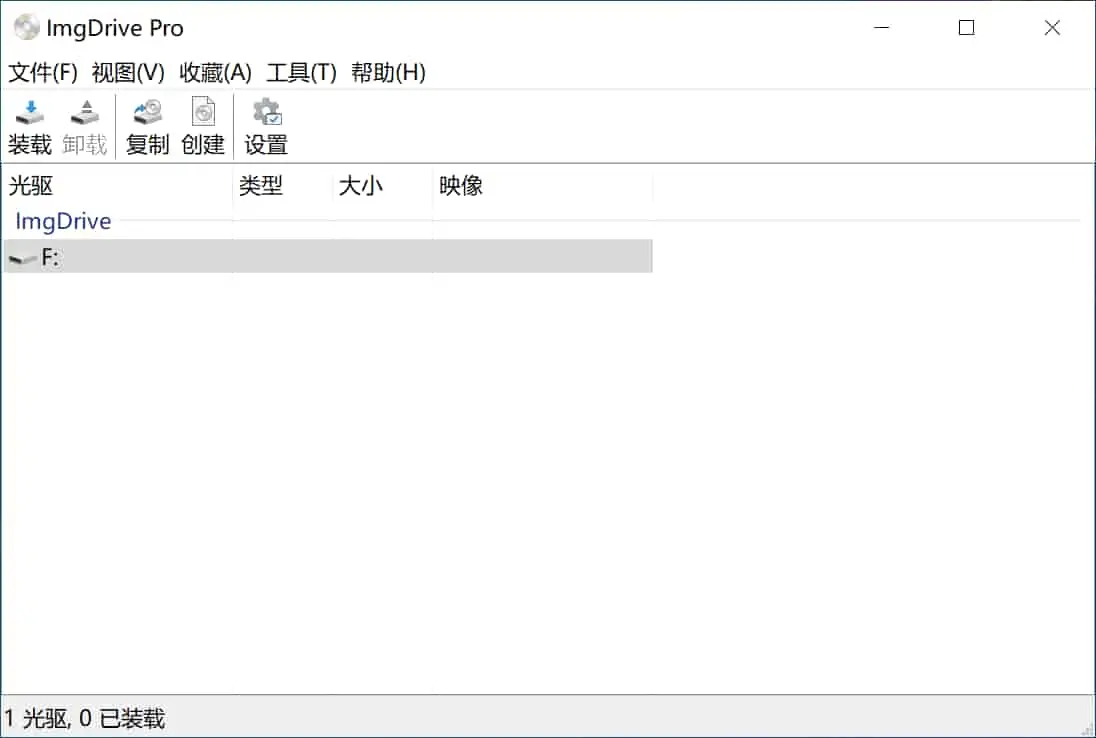Open the 视图(V) menu
Screen dimensions: 1096x738
[128, 72]
